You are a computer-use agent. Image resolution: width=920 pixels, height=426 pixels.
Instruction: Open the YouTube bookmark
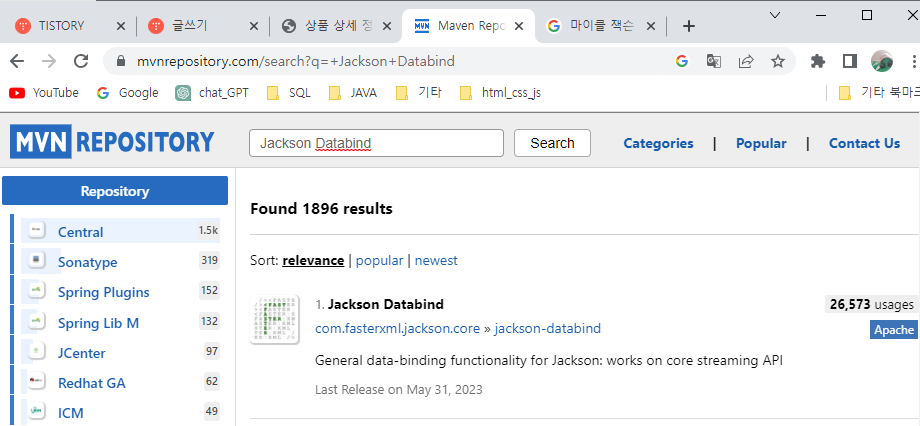[44, 93]
